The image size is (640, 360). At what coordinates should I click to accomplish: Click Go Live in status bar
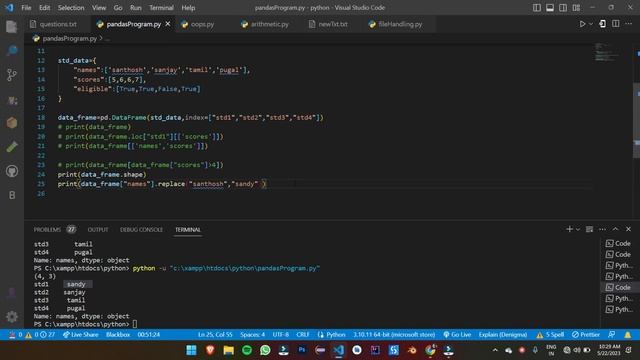pos(457,335)
